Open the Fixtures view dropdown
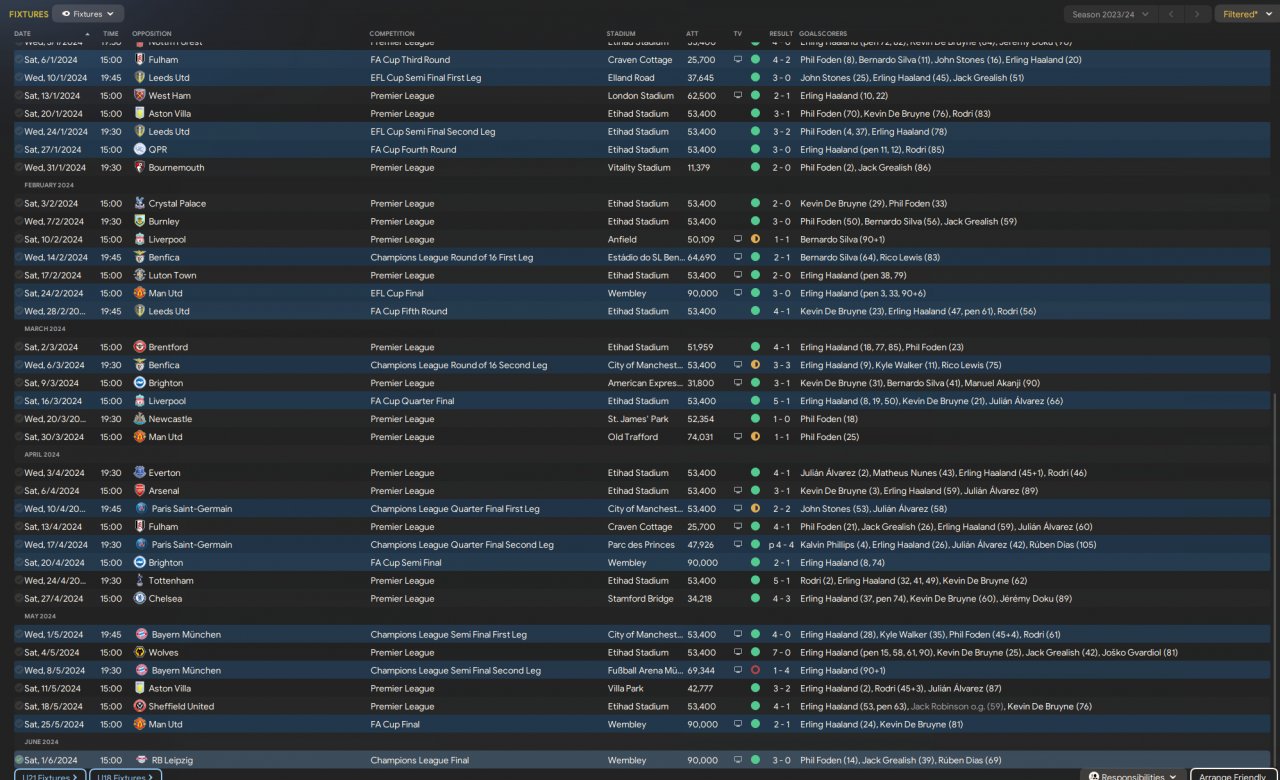 point(88,14)
